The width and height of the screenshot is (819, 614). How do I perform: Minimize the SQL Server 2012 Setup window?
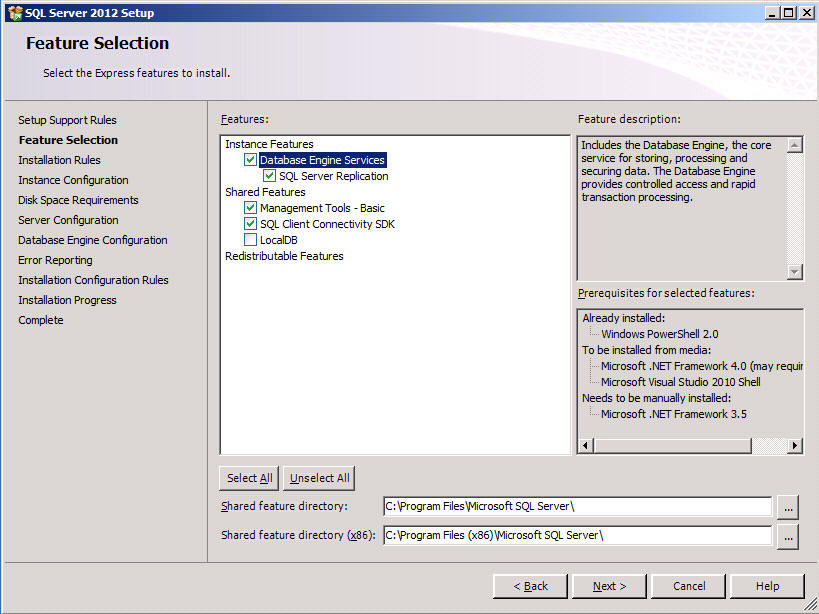[x=773, y=13]
